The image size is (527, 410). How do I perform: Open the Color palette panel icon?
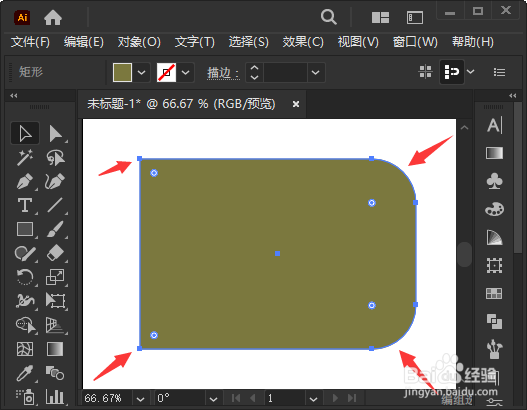494,209
